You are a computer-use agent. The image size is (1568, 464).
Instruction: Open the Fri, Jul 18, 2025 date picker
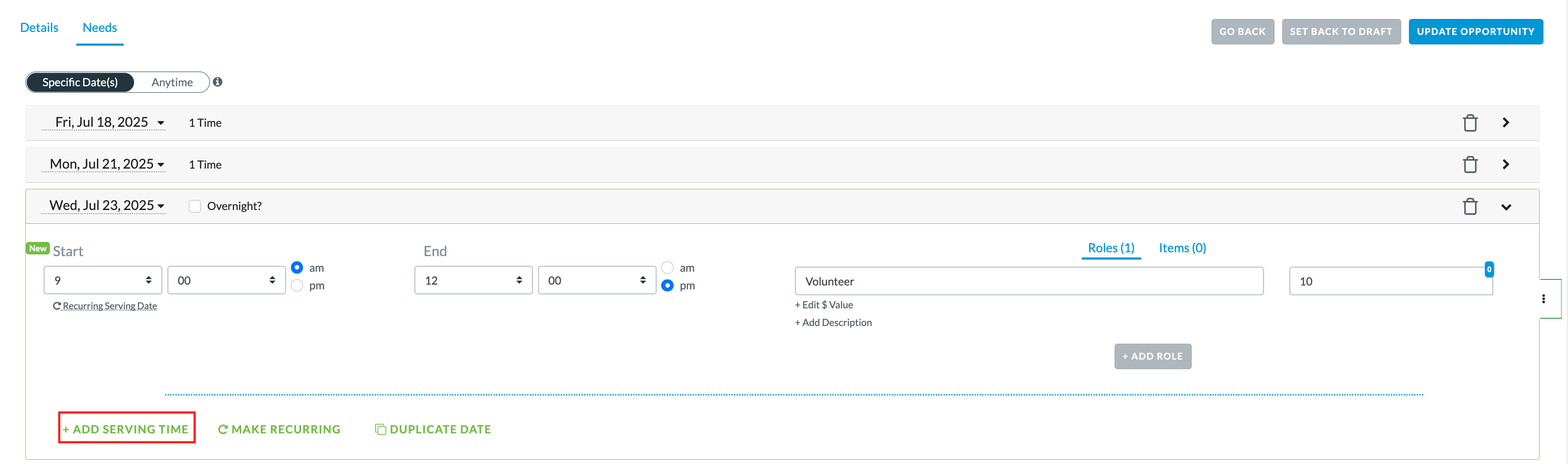[x=103, y=122]
